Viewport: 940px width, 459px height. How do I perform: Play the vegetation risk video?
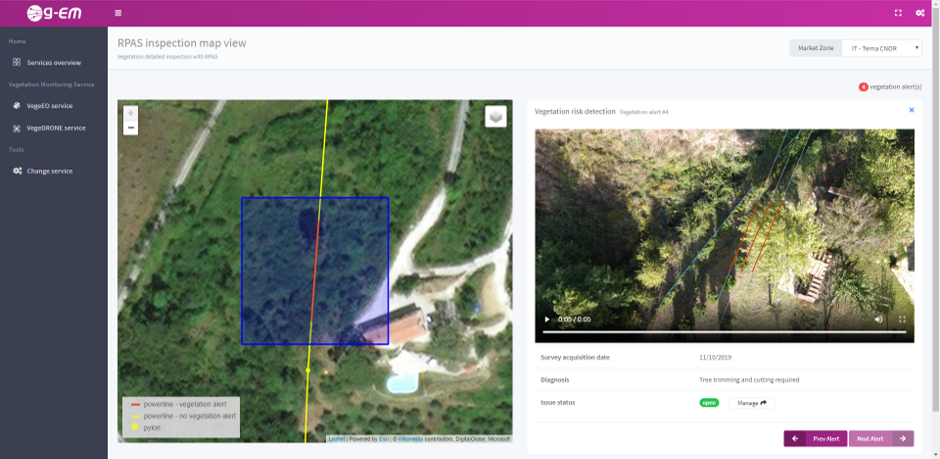547,319
